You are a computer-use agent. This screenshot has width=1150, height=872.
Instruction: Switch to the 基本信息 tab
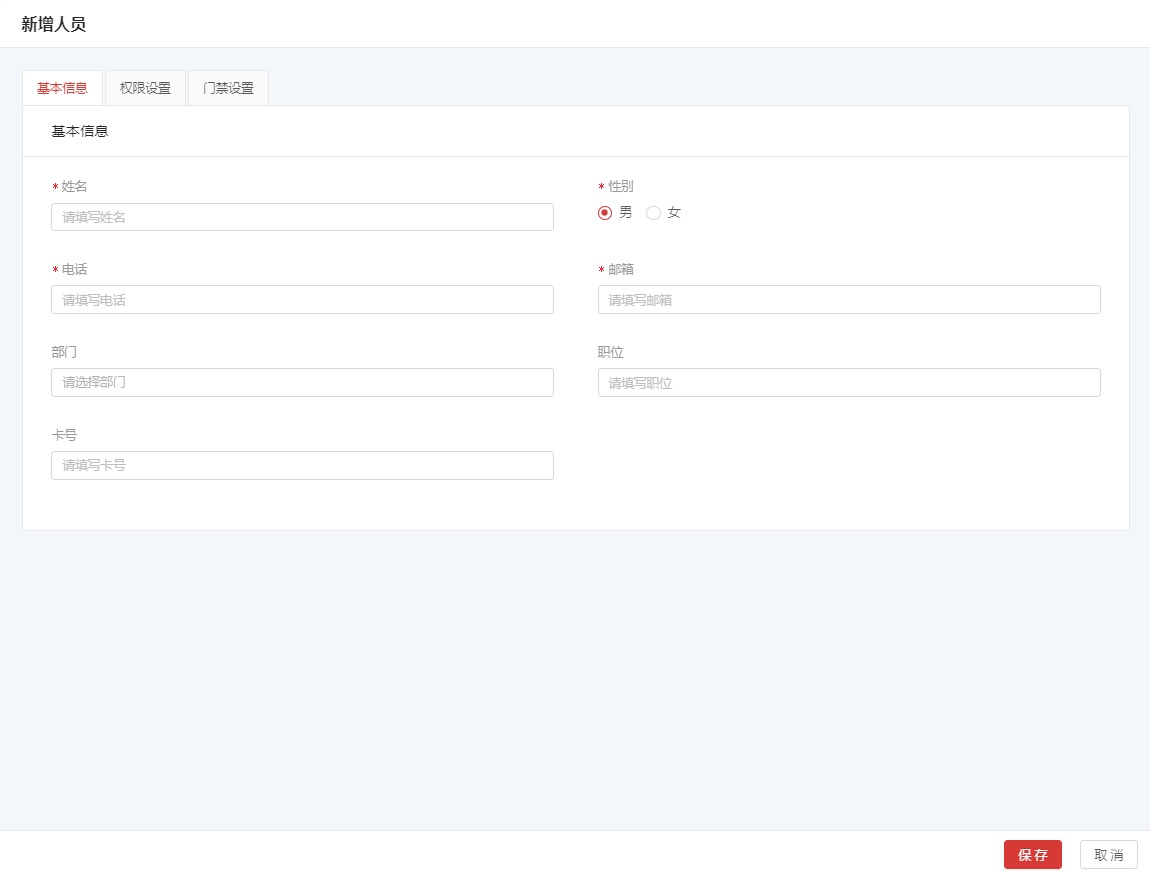(62, 88)
